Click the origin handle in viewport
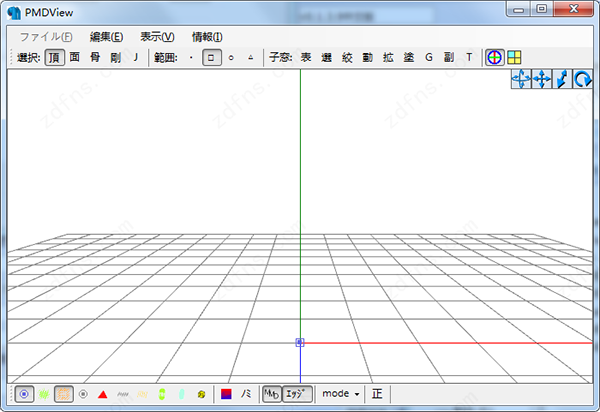This screenshot has height=412, width=600. click(299, 342)
